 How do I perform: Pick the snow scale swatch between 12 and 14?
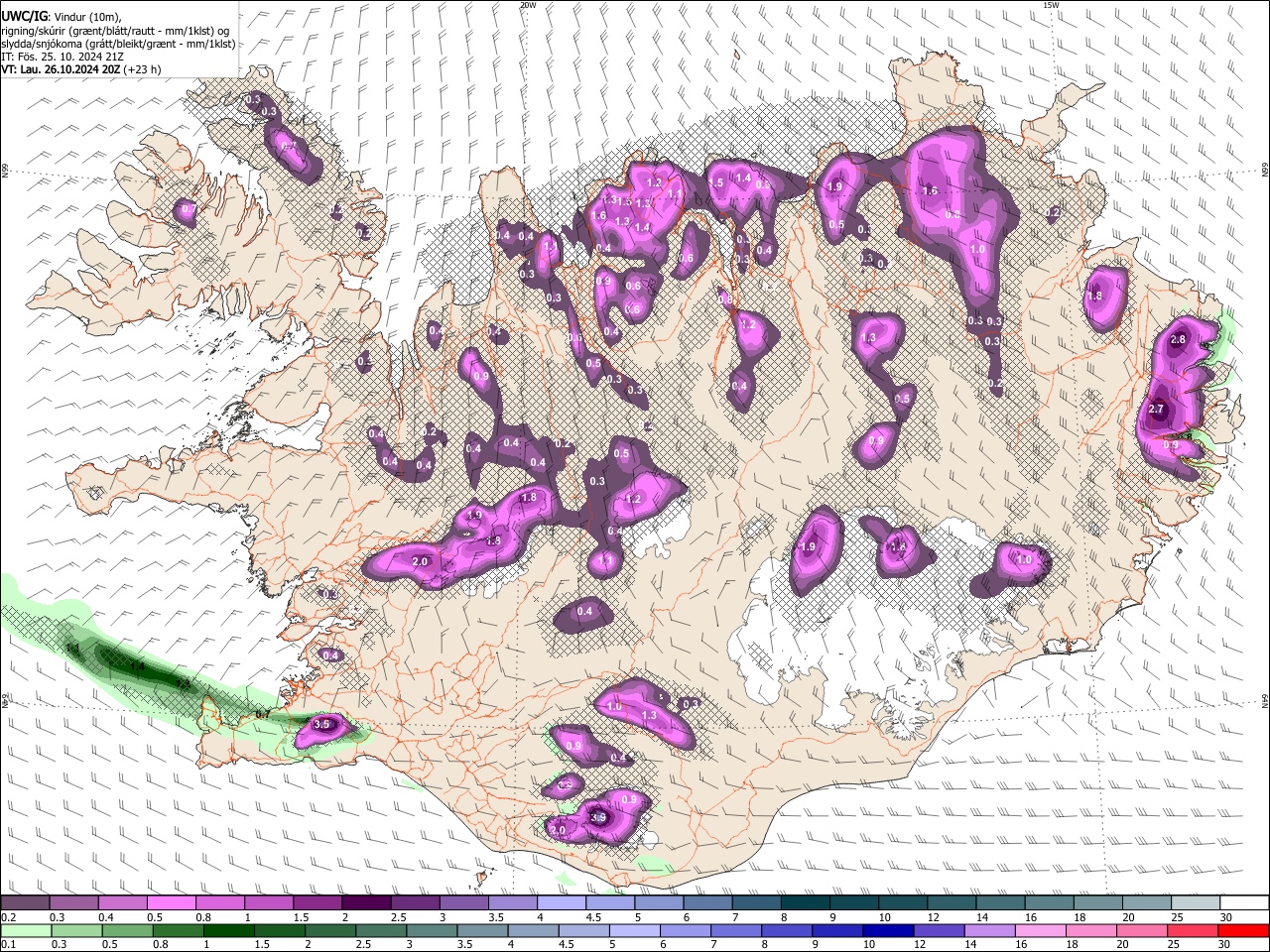point(952,902)
